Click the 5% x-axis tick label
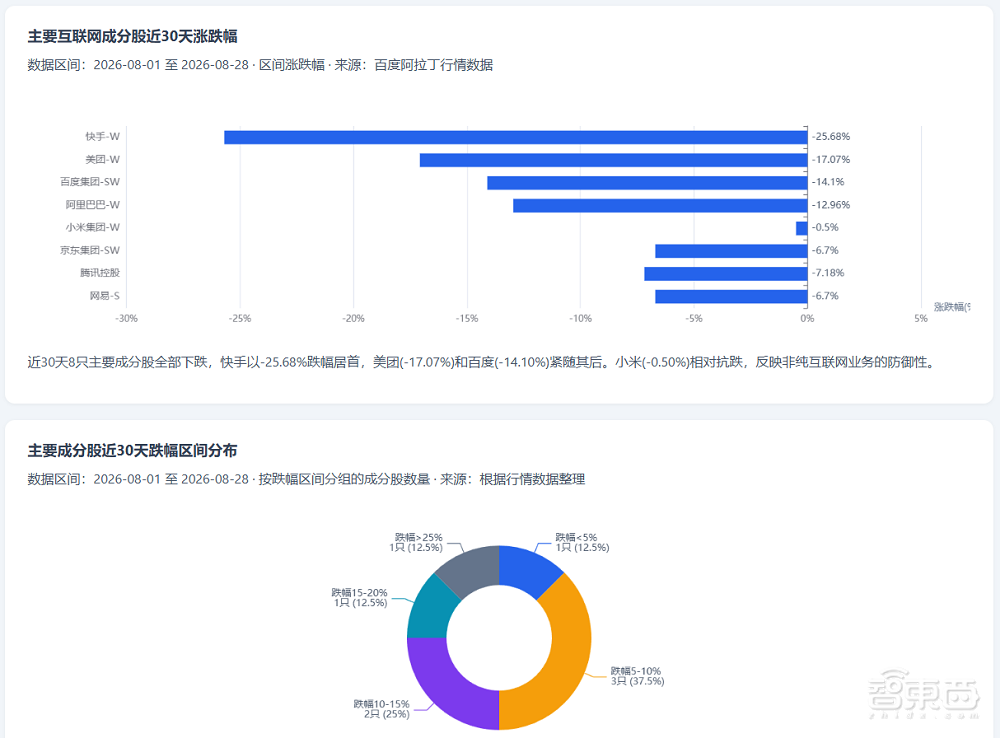The image size is (1000, 738). (x=921, y=318)
